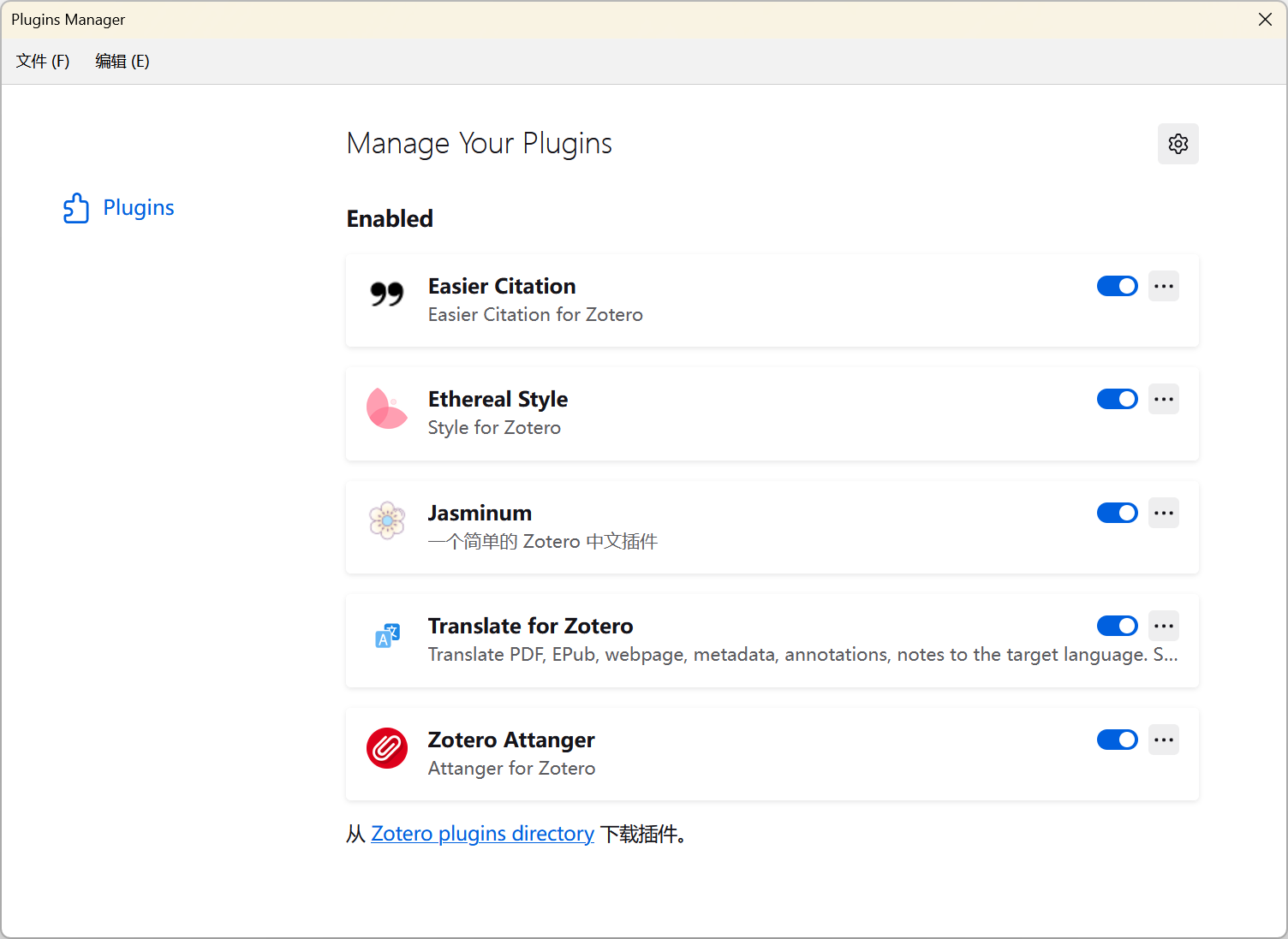Expand the Ethereal Style three-dot menu

1163,399
